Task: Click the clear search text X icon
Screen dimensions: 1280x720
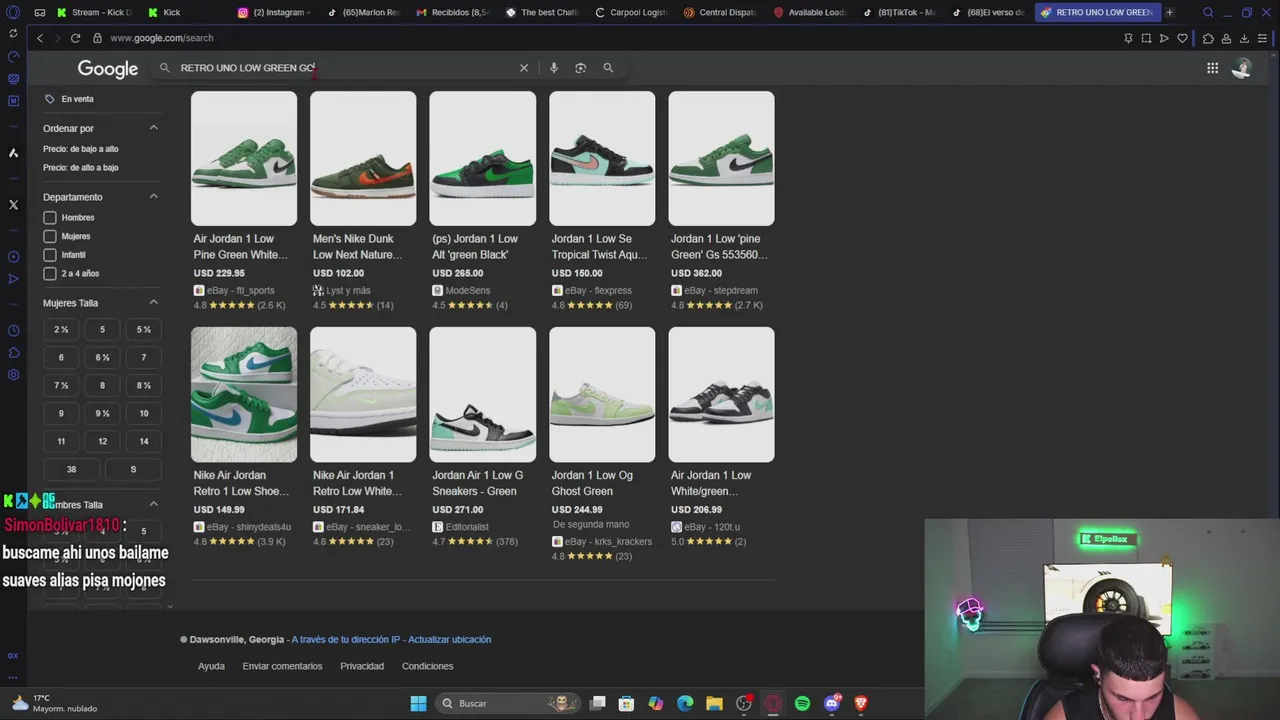Action: [x=523, y=68]
